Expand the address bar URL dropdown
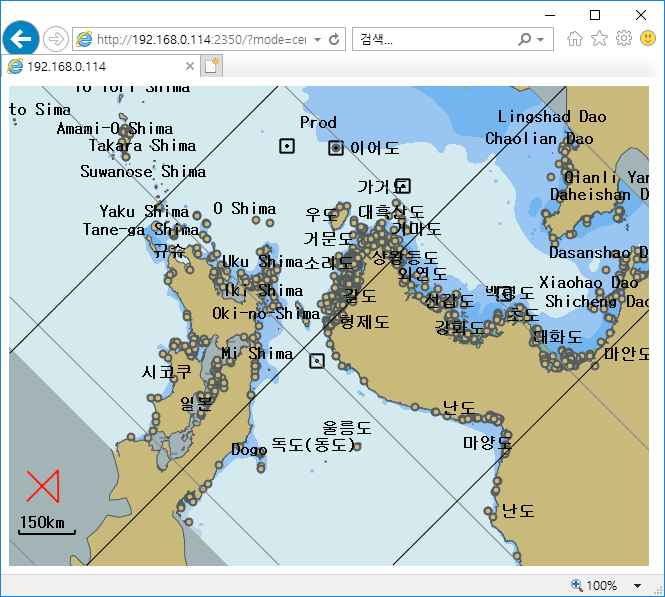This screenshot has height=597, width=665. pos(317,40)
